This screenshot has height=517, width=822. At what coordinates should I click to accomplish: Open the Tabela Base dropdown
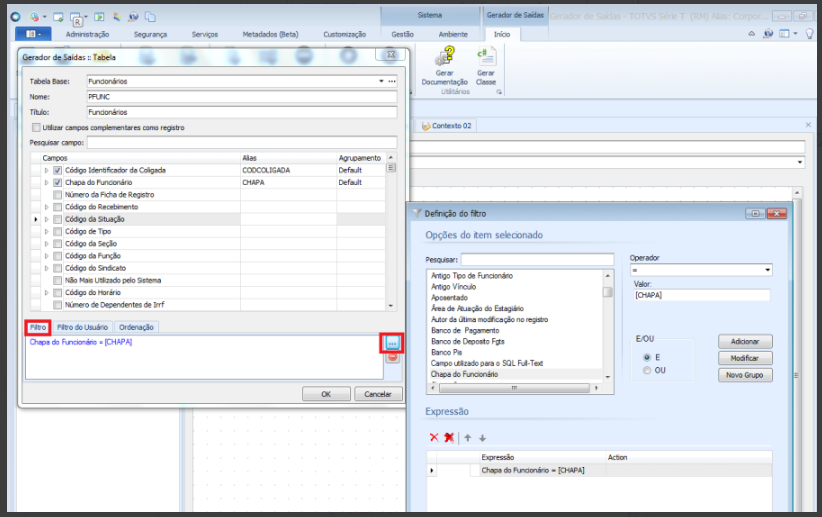(381, 81)
